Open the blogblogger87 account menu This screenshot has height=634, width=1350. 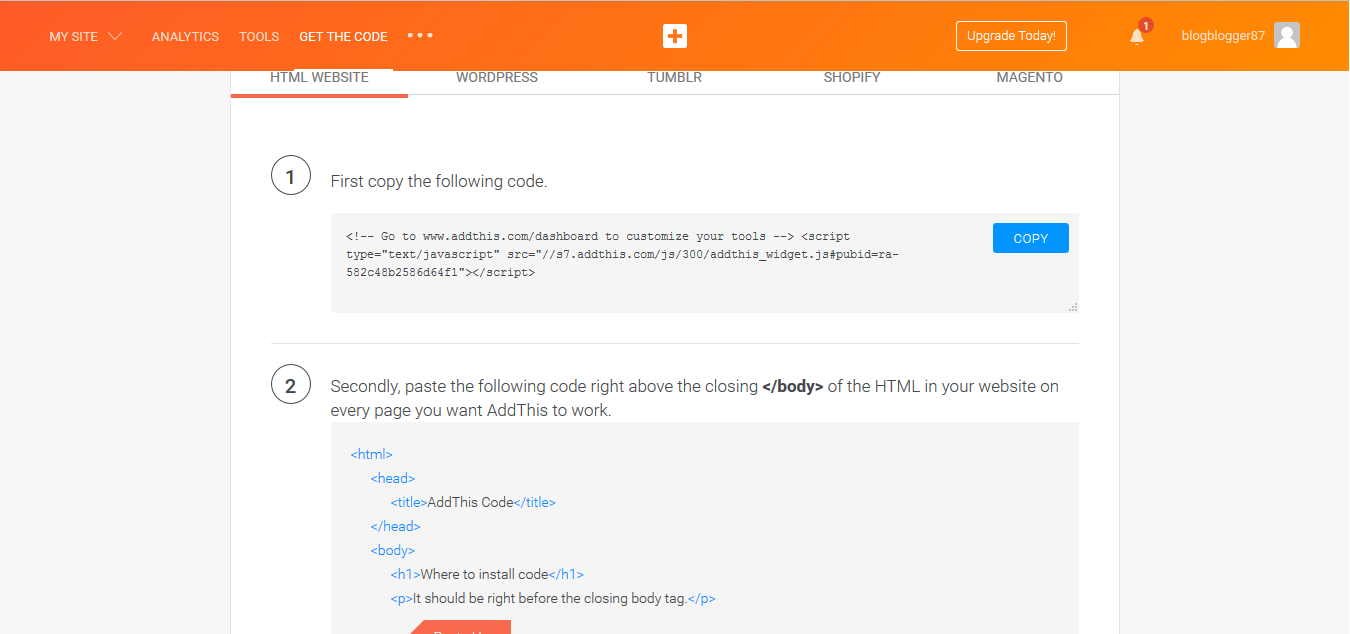point(1223,36)
